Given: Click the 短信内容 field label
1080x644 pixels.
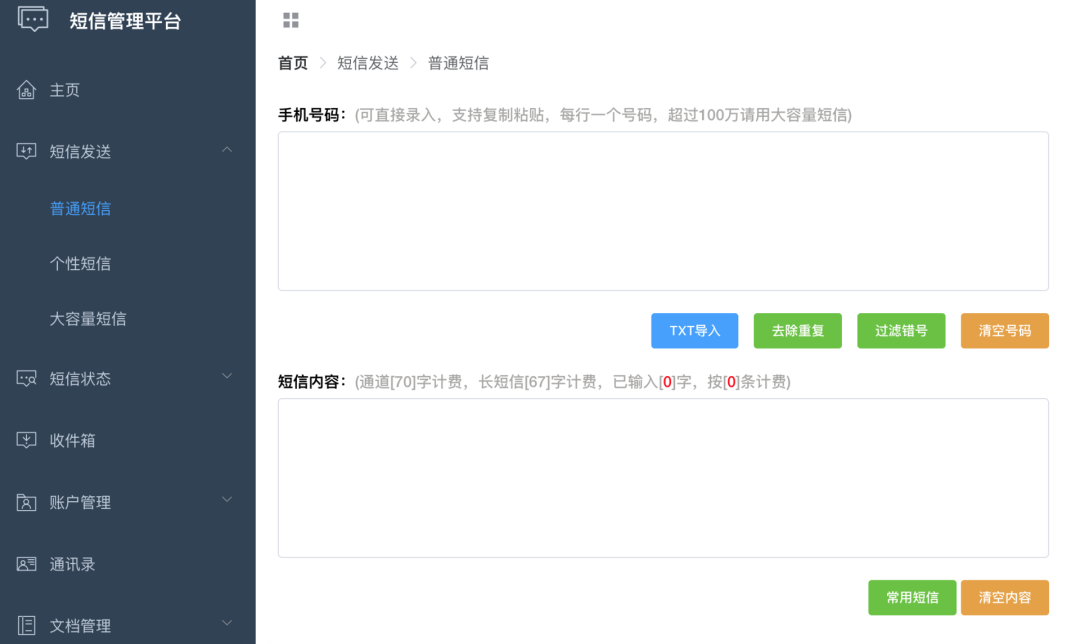Looking at the screenshot, I should [x=312, y=382].
